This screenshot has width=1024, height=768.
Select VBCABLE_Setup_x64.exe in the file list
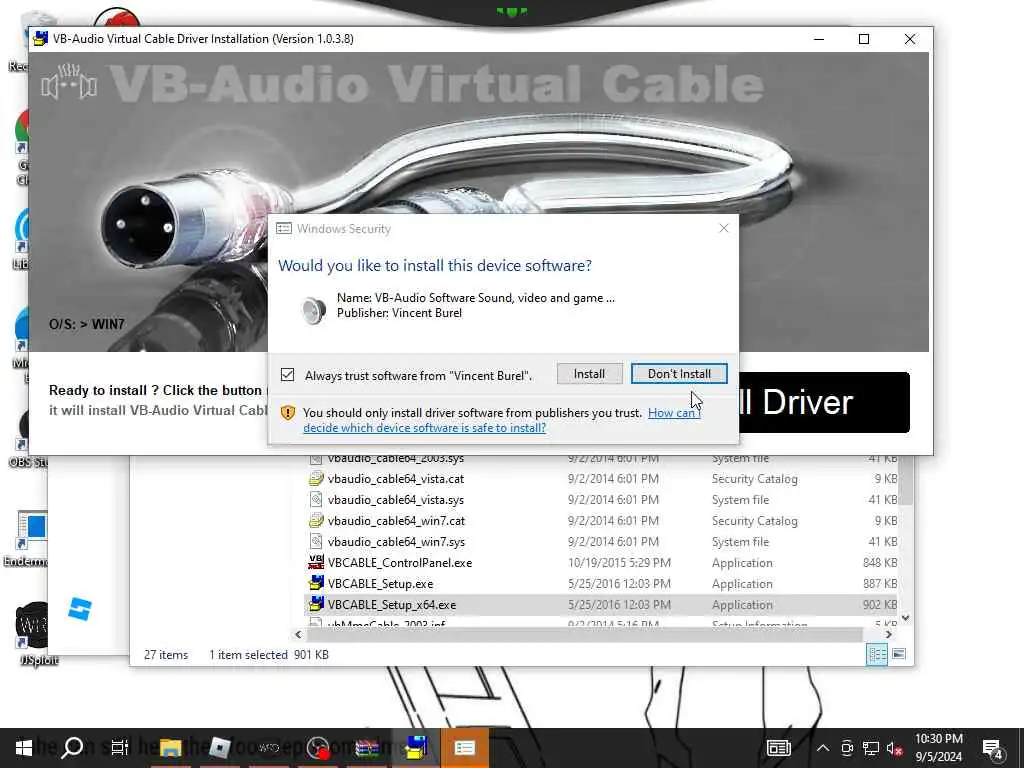(392, 604)
